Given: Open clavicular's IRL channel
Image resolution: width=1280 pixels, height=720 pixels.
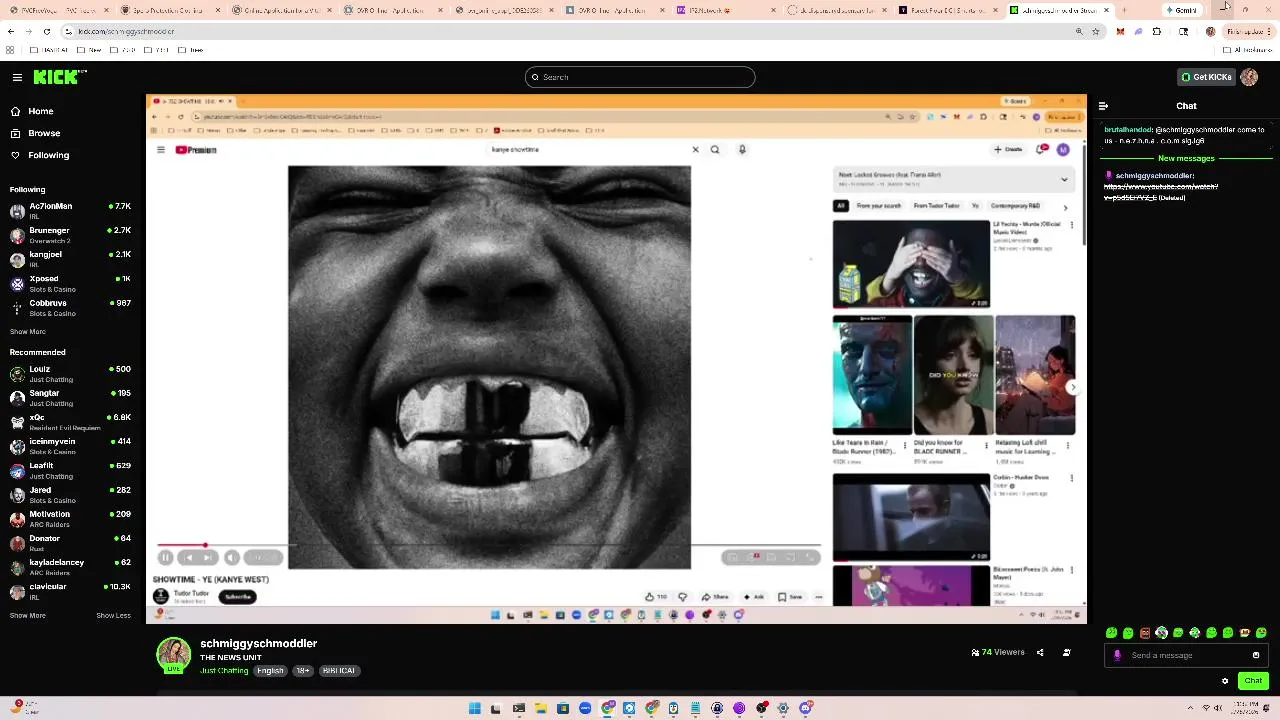Looking at the screenshot, I should [70, 591].
